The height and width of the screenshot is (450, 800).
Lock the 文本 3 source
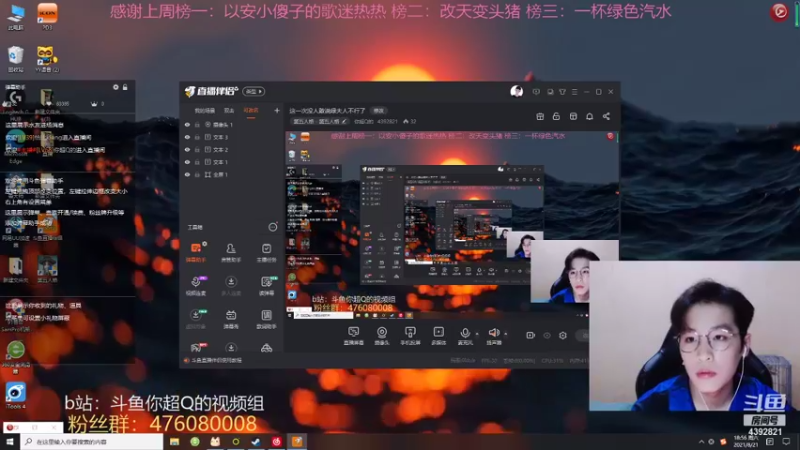click(x=197, y=137)
